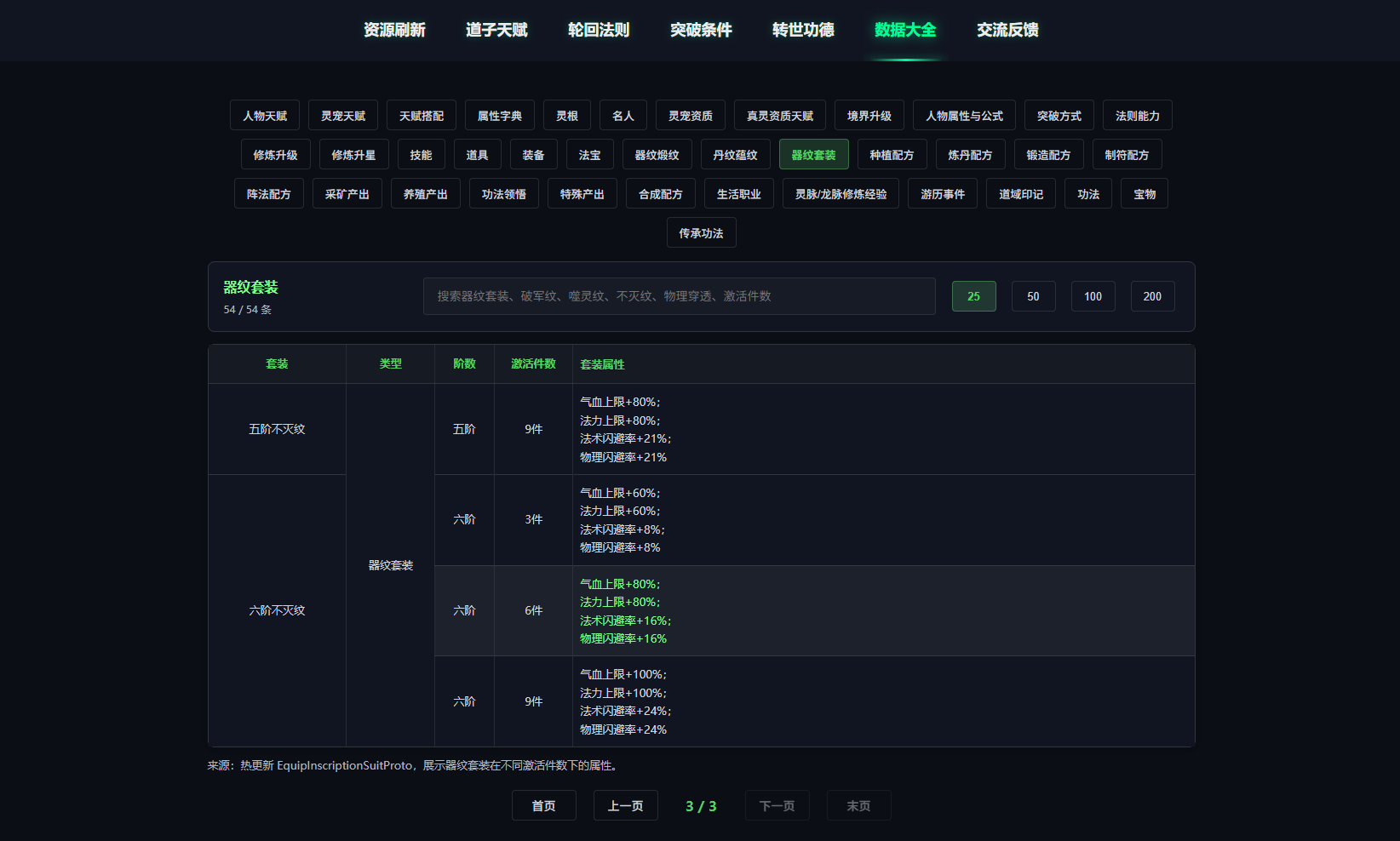The width and height of the screenshot is (1400, 841).
Task: Select the 法则能力 category
Action: 1138,116
